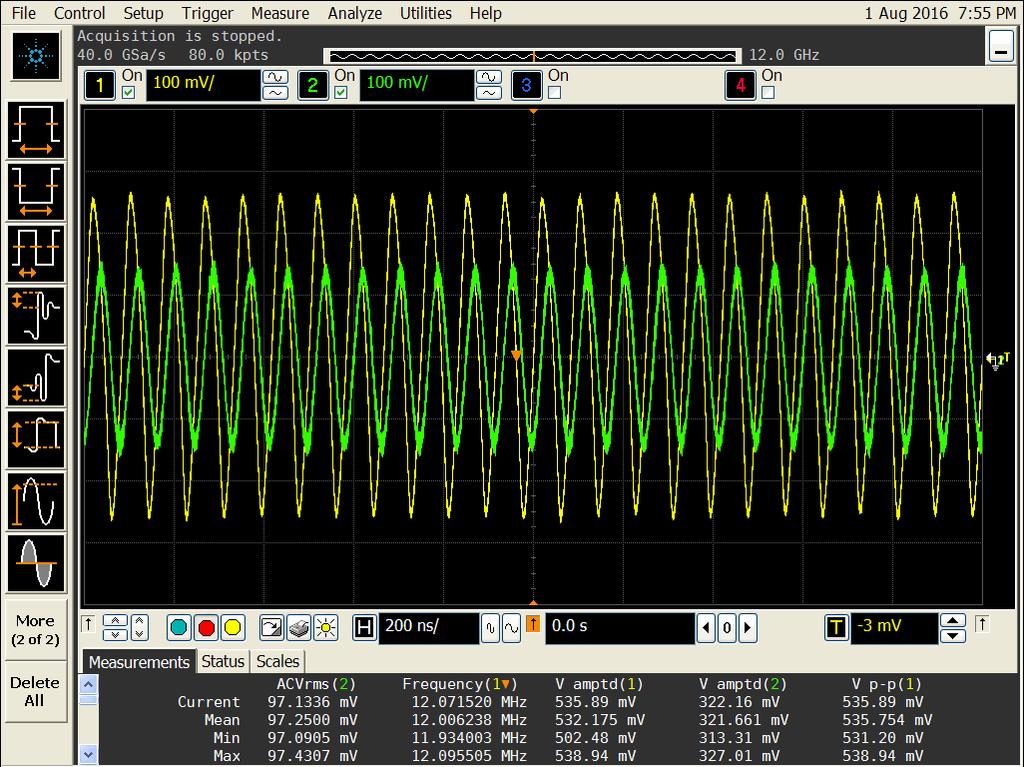Click the More (2 of 2) button
This screenshot has width=1024, height=767.
pos(35,630)
